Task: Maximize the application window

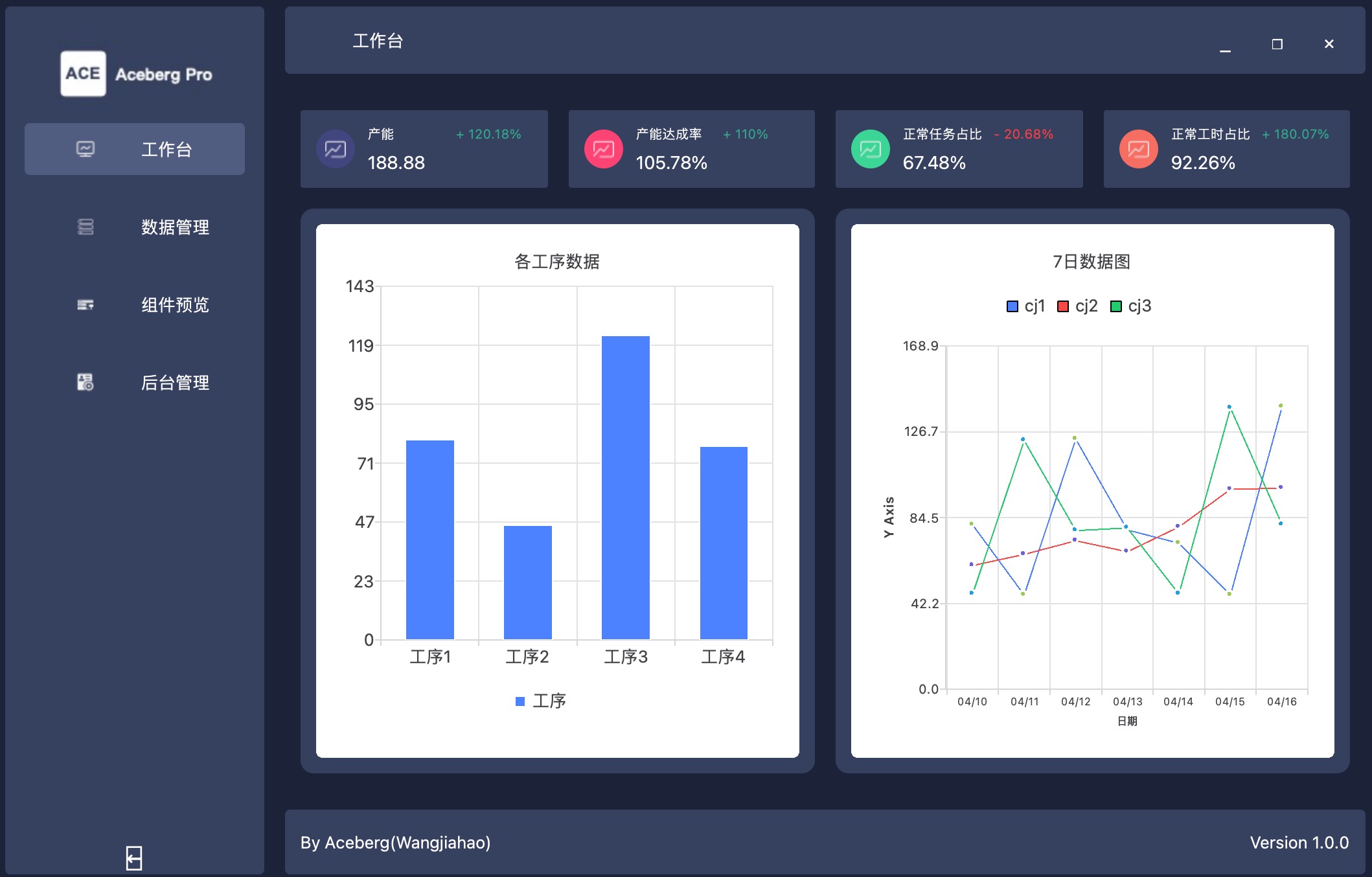Action: [1277, 44]
